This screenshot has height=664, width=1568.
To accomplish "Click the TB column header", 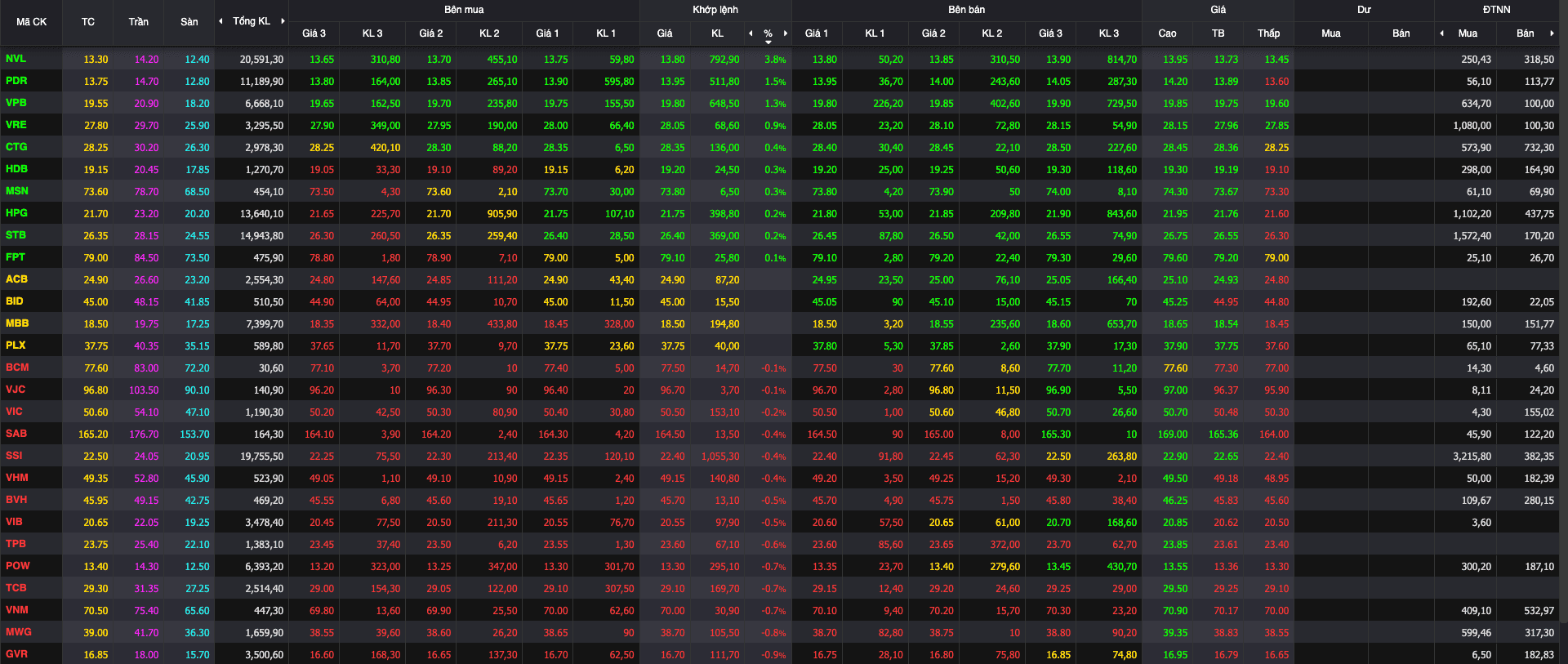I will click(1218, 33).
